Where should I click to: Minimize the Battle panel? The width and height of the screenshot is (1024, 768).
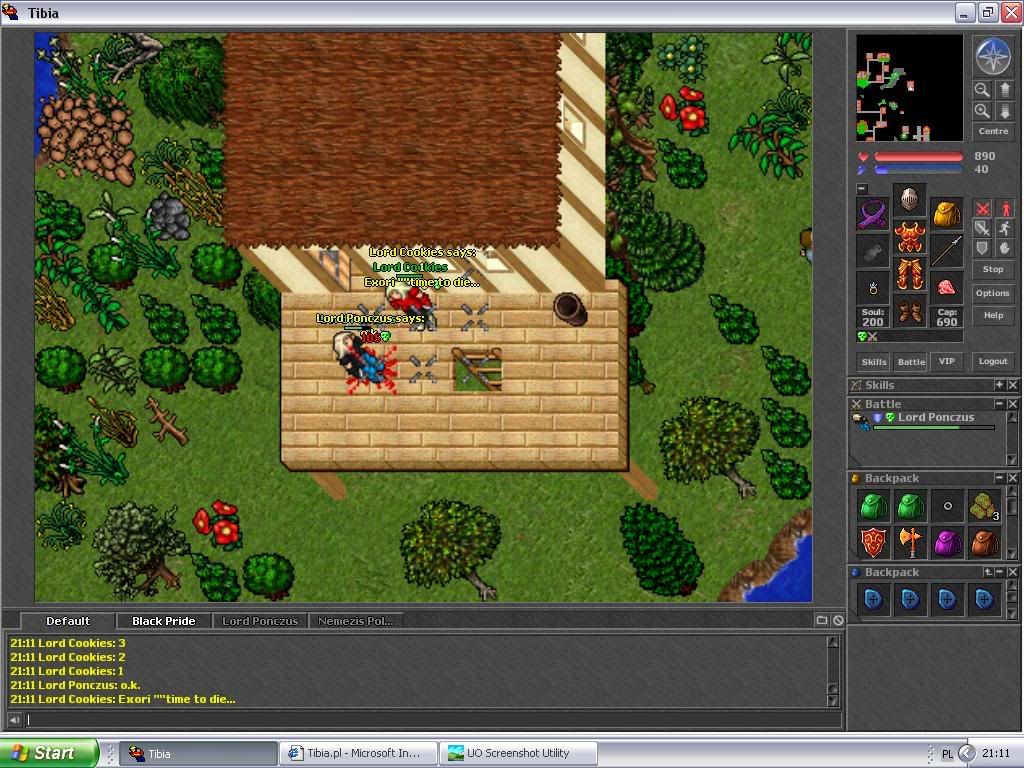[x=999, y=404]
